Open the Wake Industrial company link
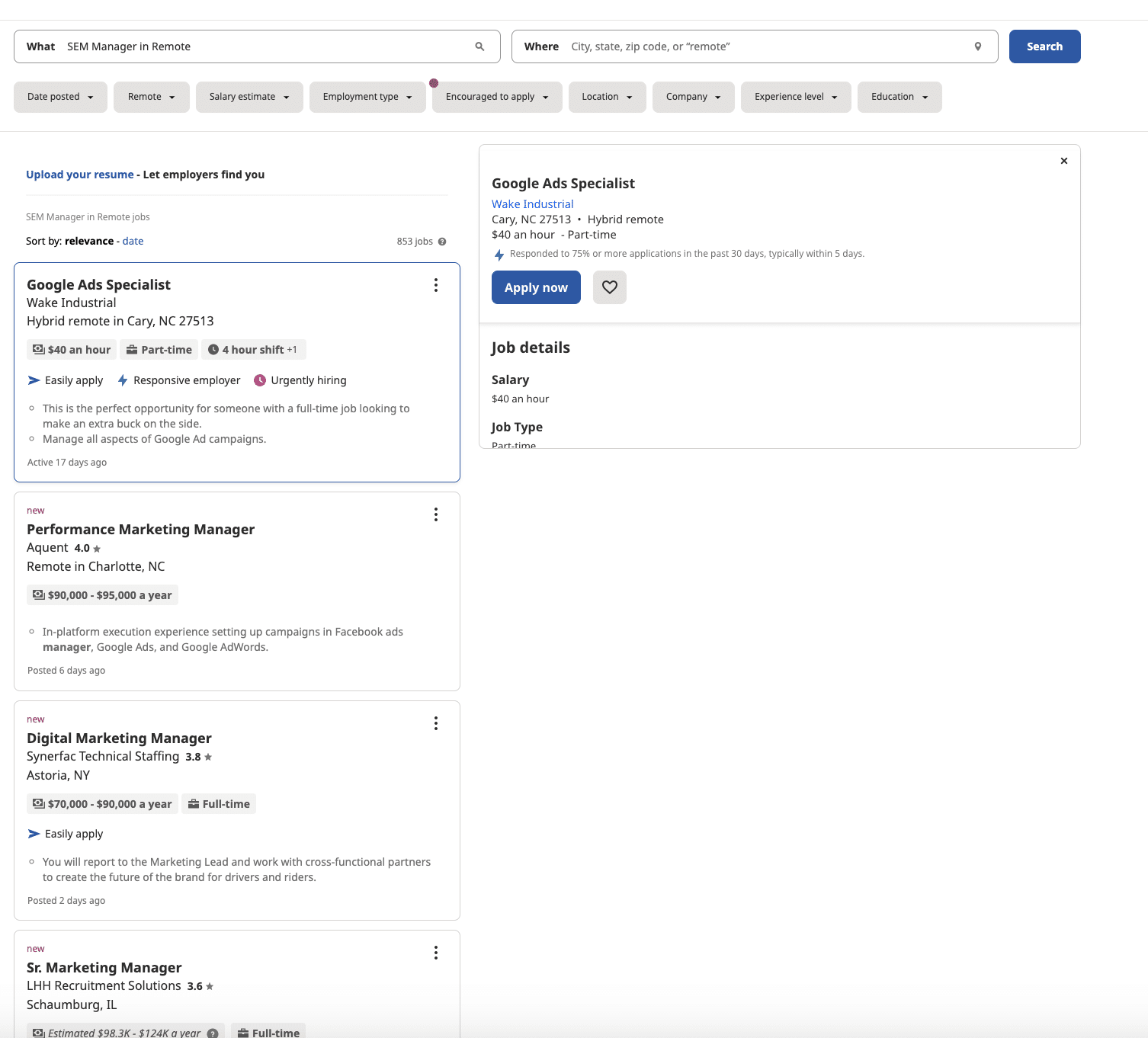Screen dimensions: 1148x1038 point(532,204)
